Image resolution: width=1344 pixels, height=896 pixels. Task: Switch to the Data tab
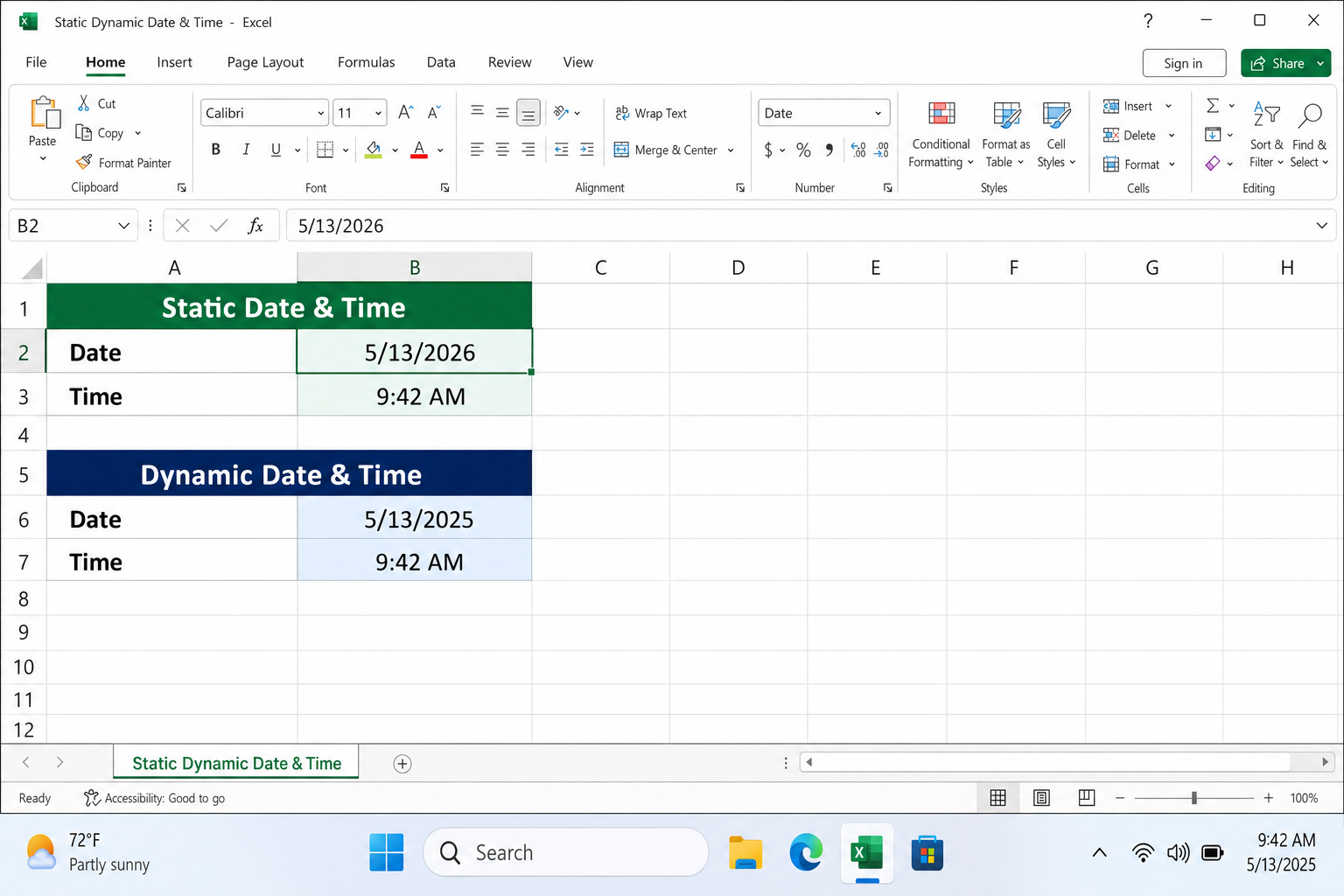coord(441,62)
